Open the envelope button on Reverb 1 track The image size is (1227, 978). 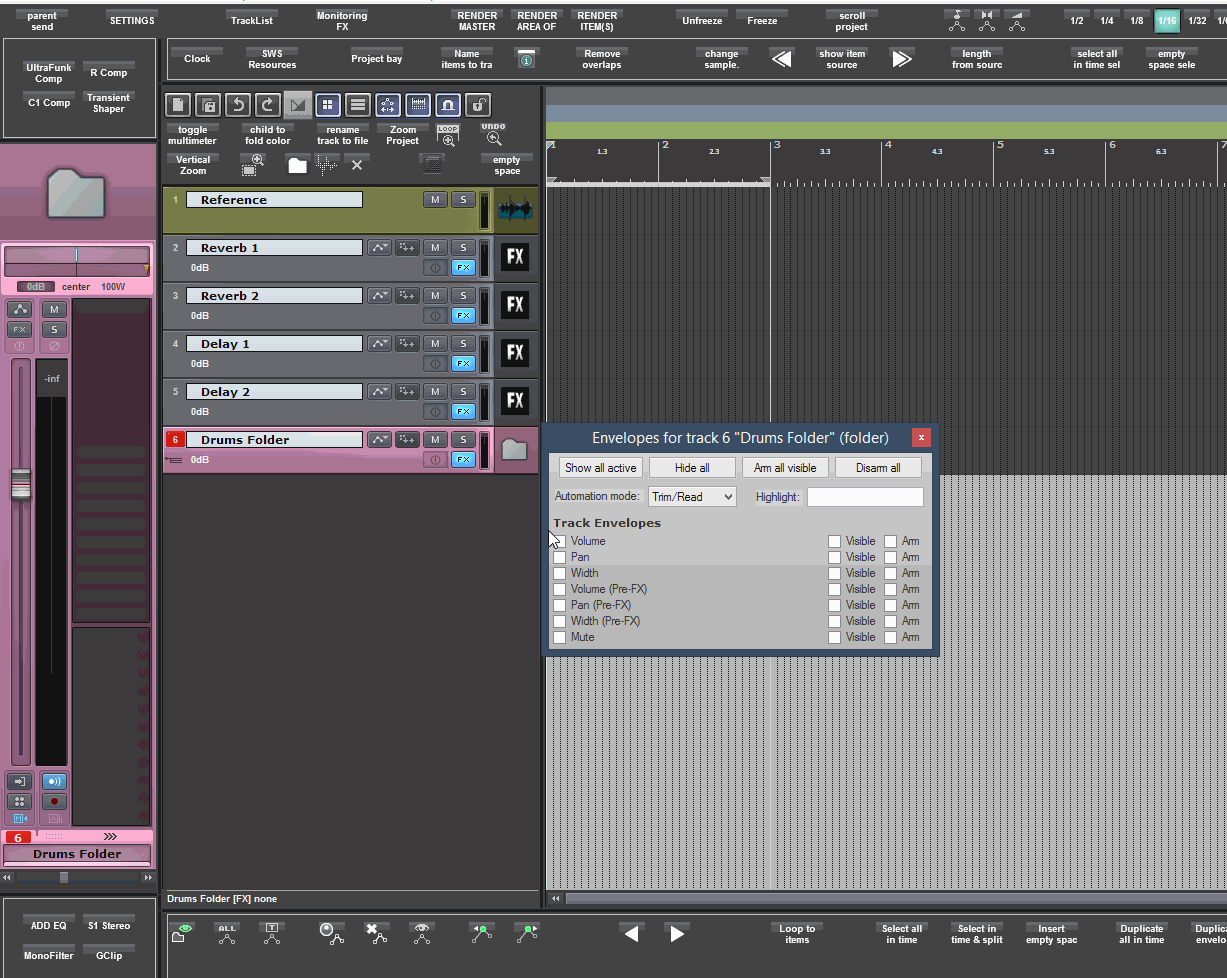click(x=379, y=248)
